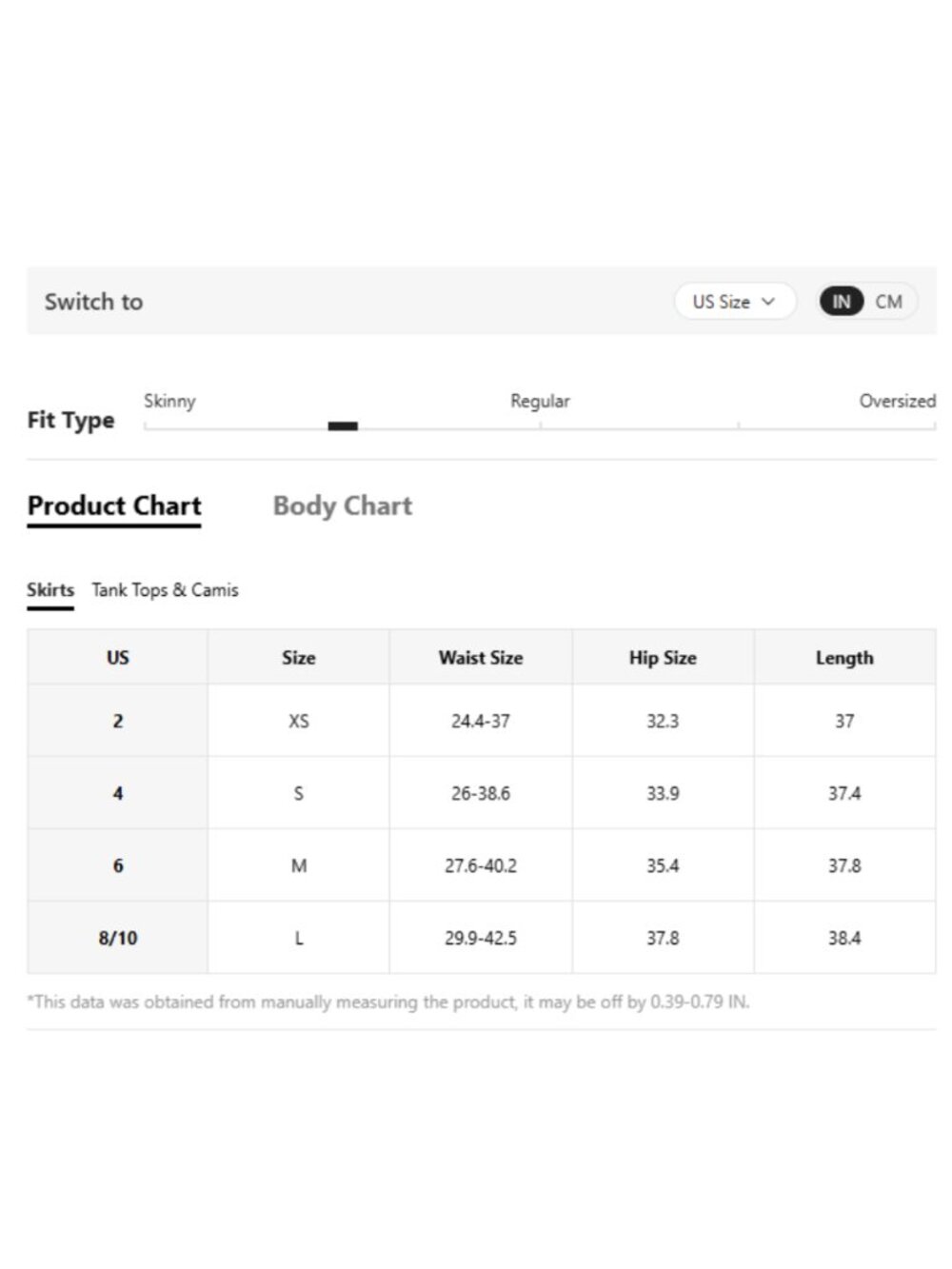Select the US size 2 row
Screen dimensions: 952x1269
(482, 721)
